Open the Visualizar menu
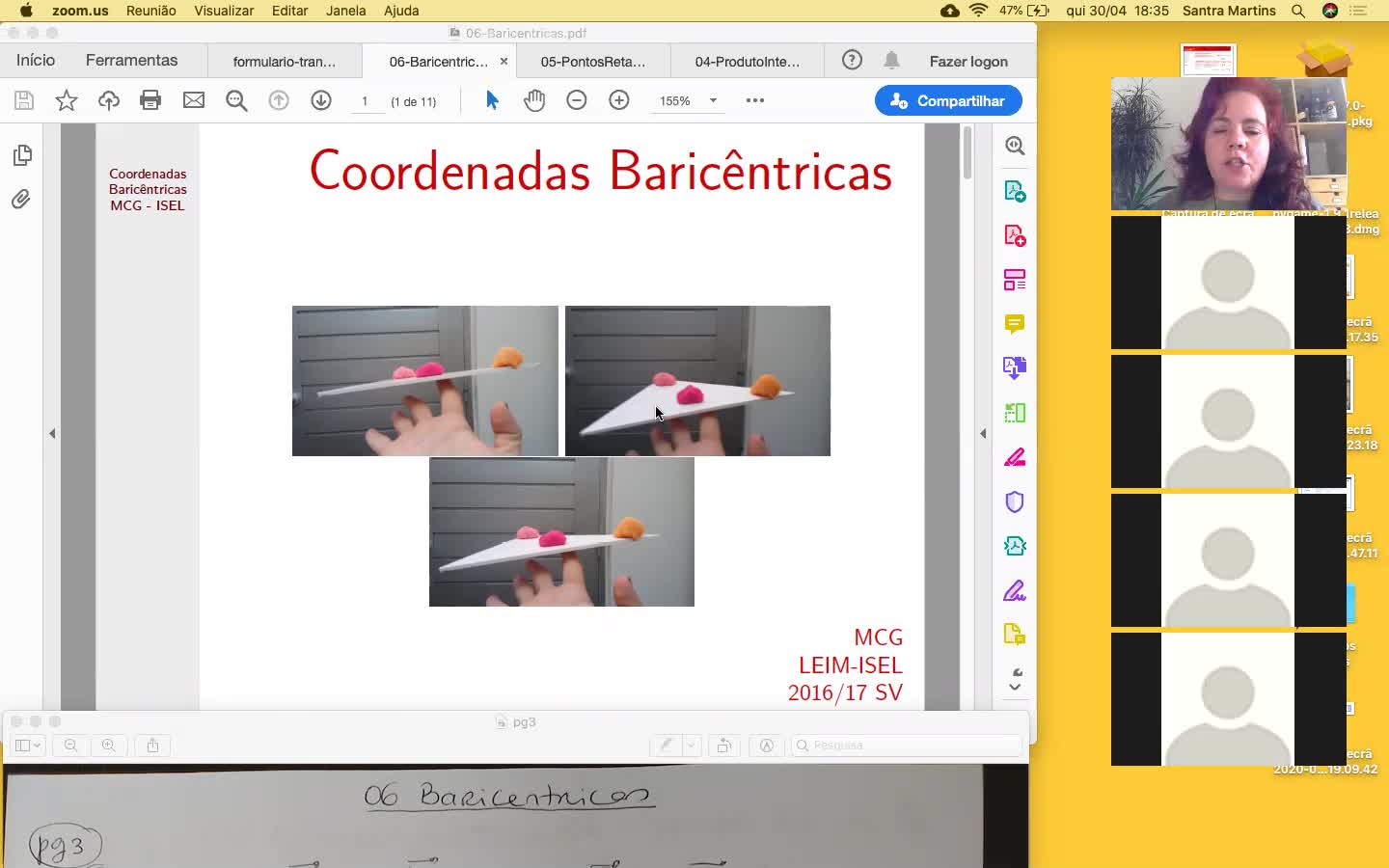1389x868 pixels. tap(224, 11)
